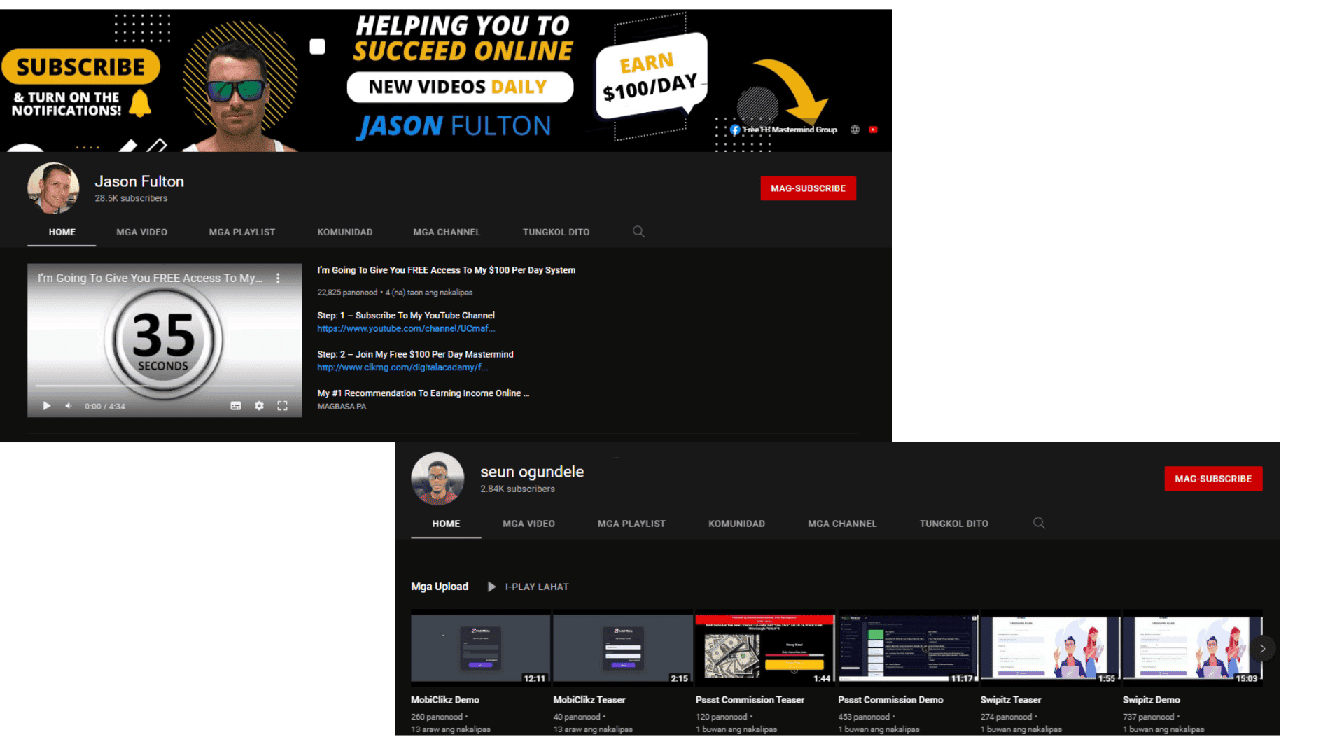Click the 28.5K subscribers count
Image resolution: width=1344 pixels, height=756 pixels.
click(x=131, y=199)
